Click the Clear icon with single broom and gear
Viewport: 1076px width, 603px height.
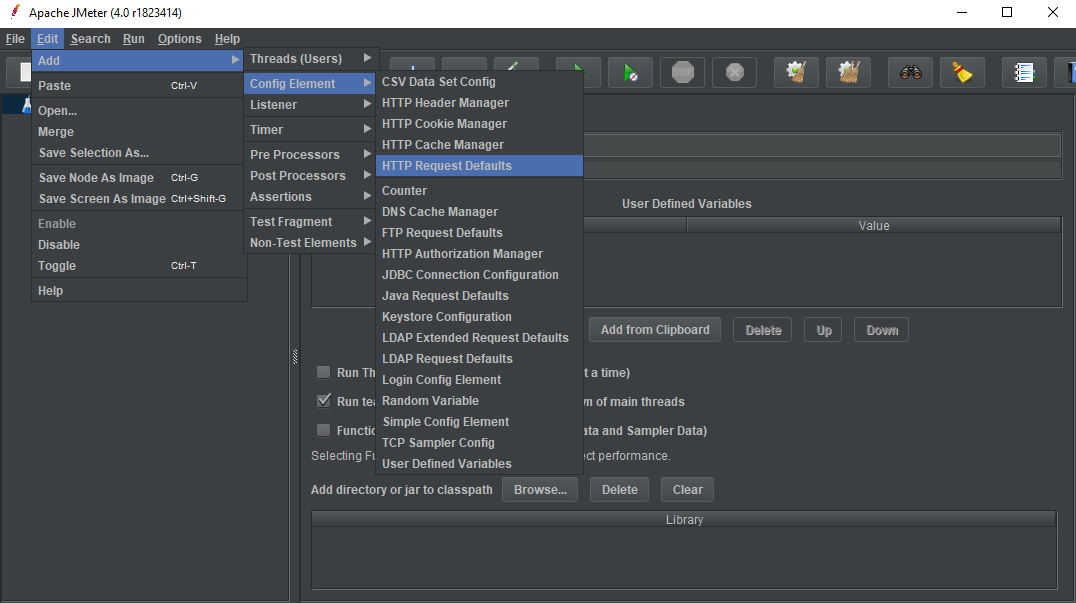pyautogui.click(x=796, y=72)
